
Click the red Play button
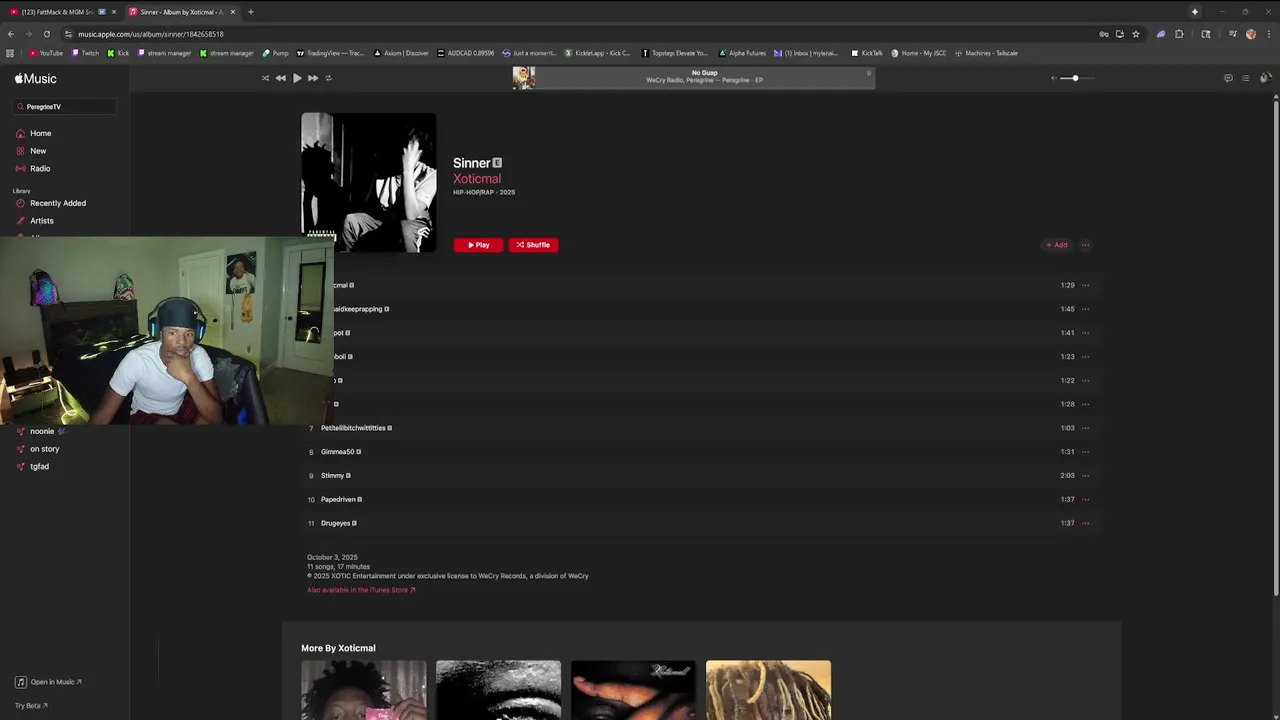(478, 245)
